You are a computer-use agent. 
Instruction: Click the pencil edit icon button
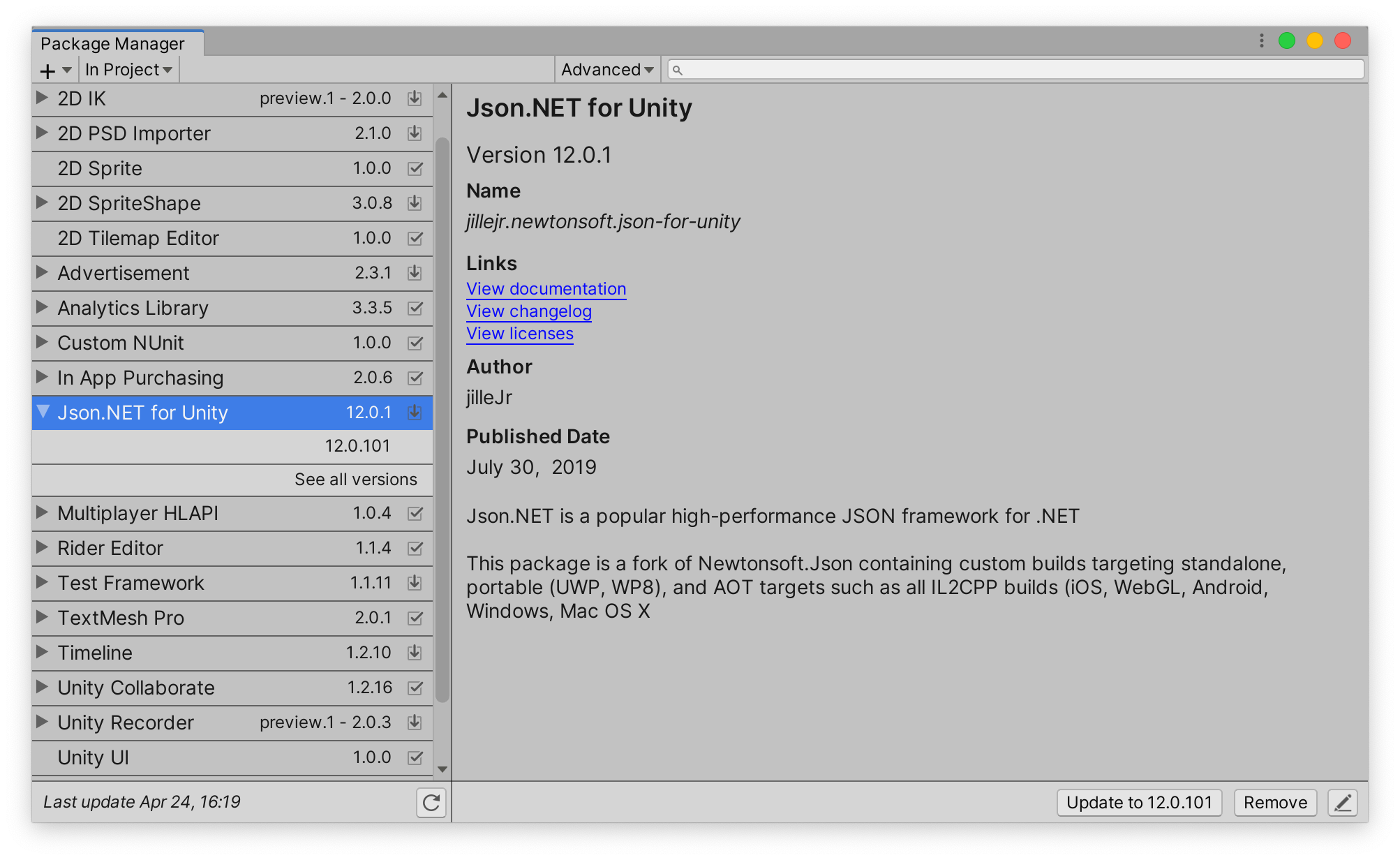pyautogui.click(x=1342, y=803)
